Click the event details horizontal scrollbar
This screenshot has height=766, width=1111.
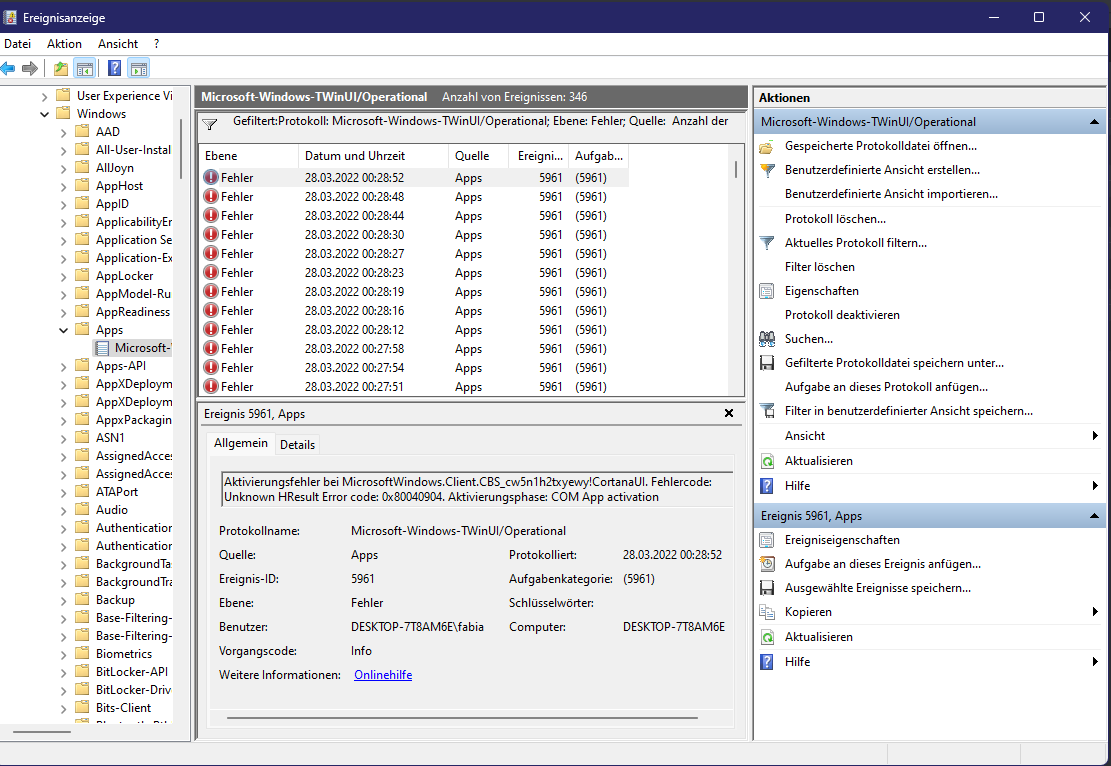[x=462, y=717]
